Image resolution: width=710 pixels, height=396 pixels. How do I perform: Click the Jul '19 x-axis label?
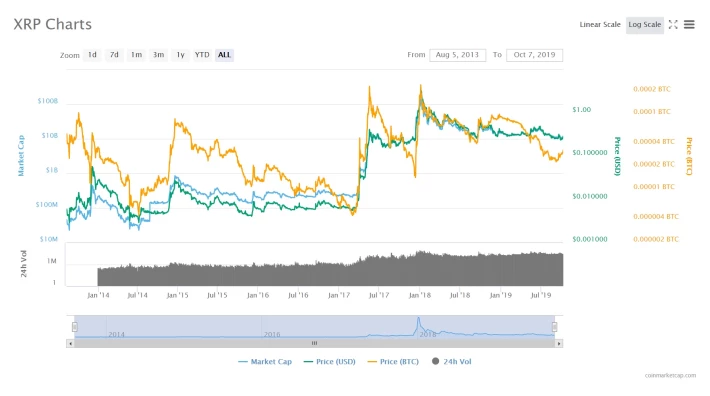pos(541,295)
